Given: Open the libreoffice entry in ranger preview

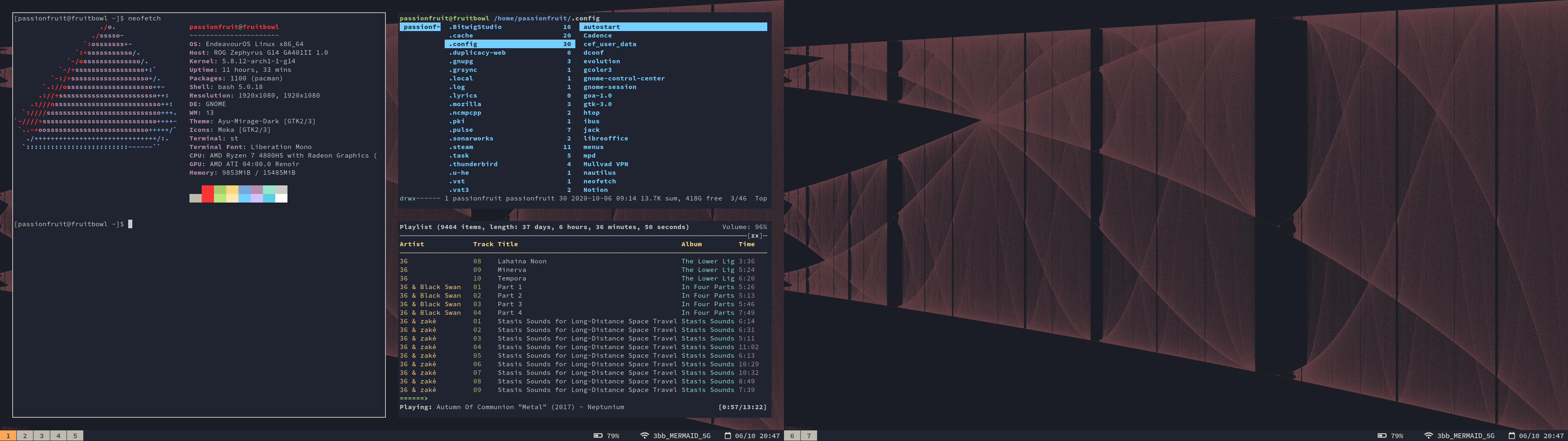Looking at the screenshot, I should [x=606, y=138].
